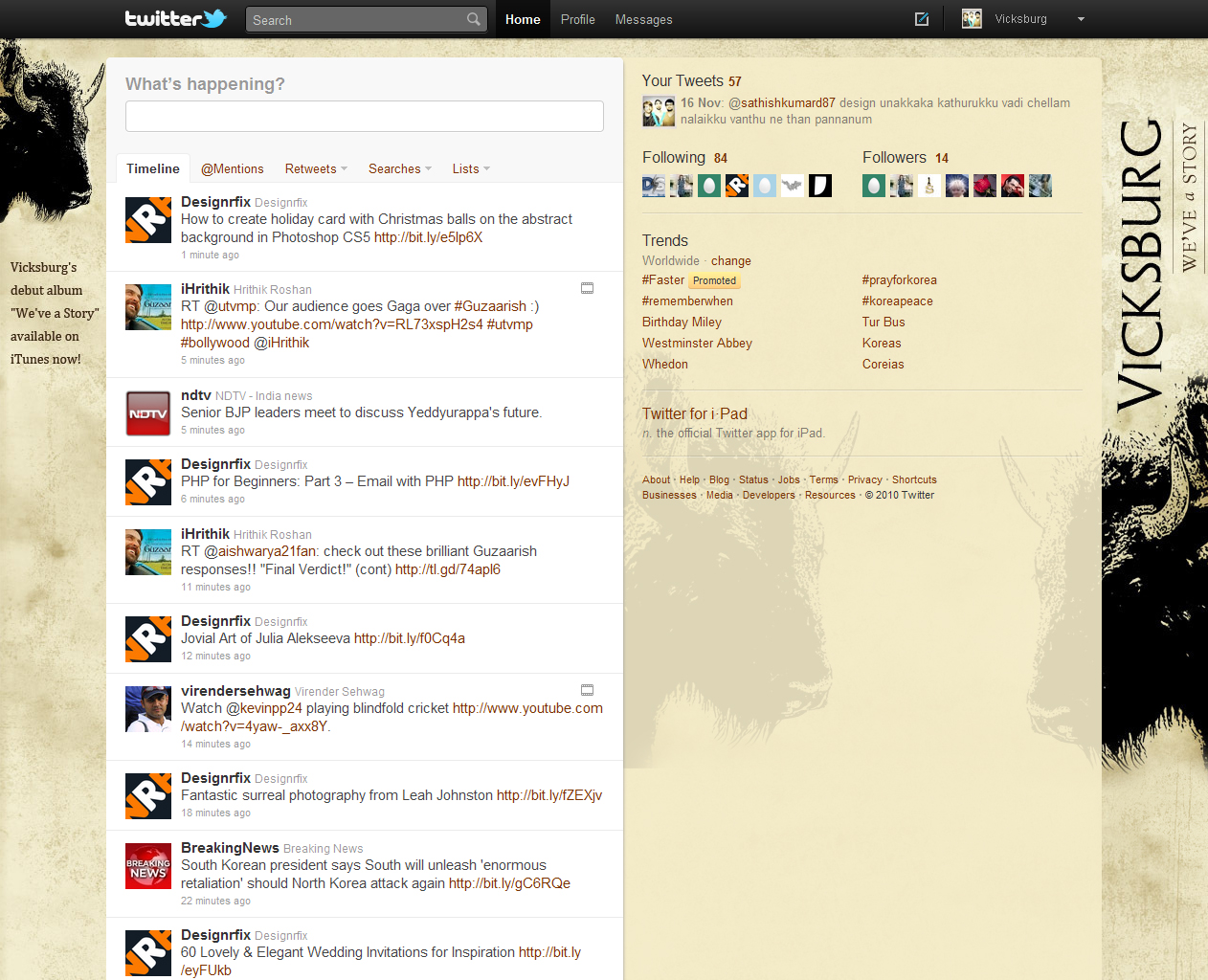Screen dimensions: 1208x980
Task: Open the #prayforkorea trend
Action: [900, 280]
